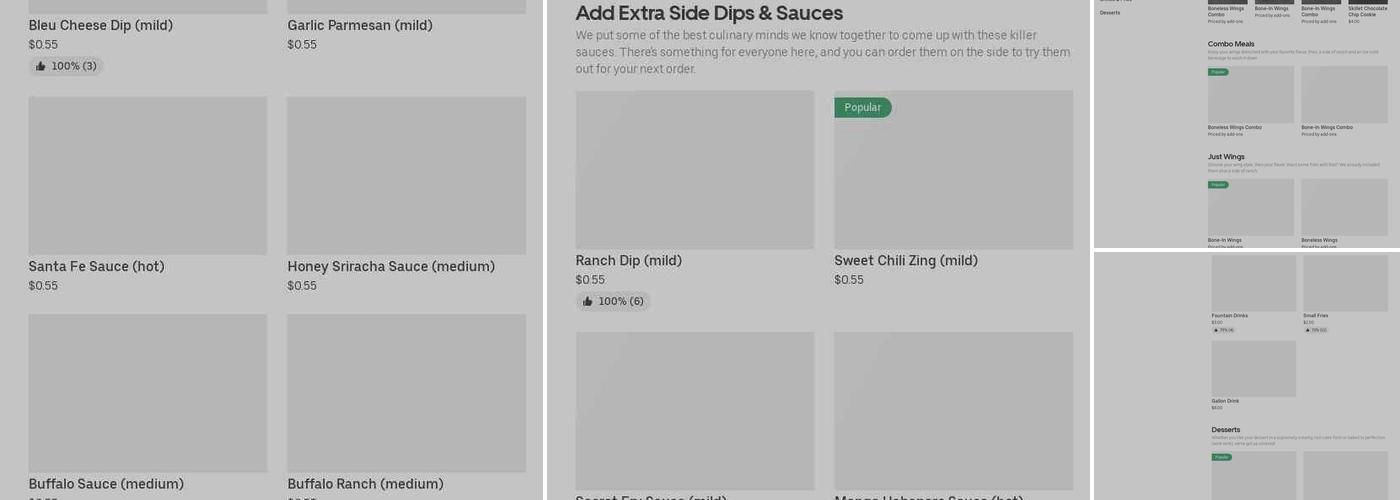Image resolution: width=1400 pixels, height=500 pixels.
Task: Open Gallon Drink item thumbnail
Action: pos(1253,369)
